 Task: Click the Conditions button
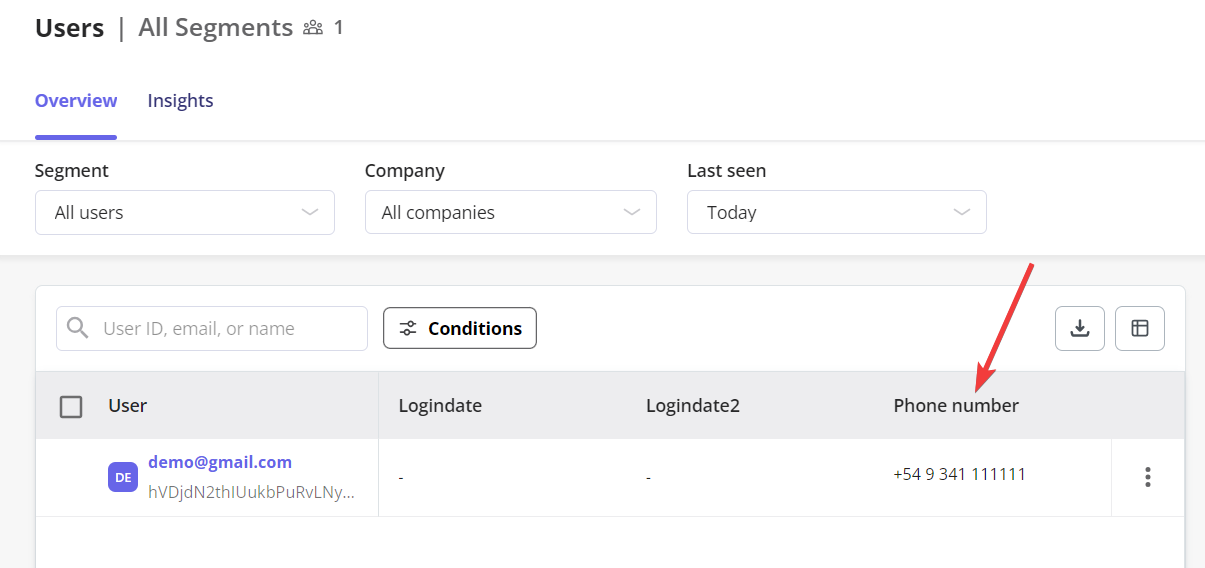pos(460,328)
